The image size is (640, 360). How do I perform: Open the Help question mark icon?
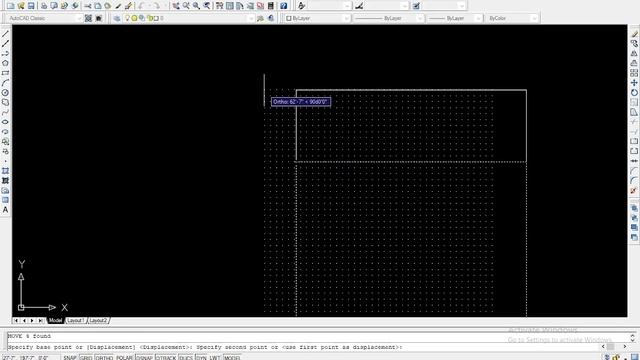click(284, 6)
